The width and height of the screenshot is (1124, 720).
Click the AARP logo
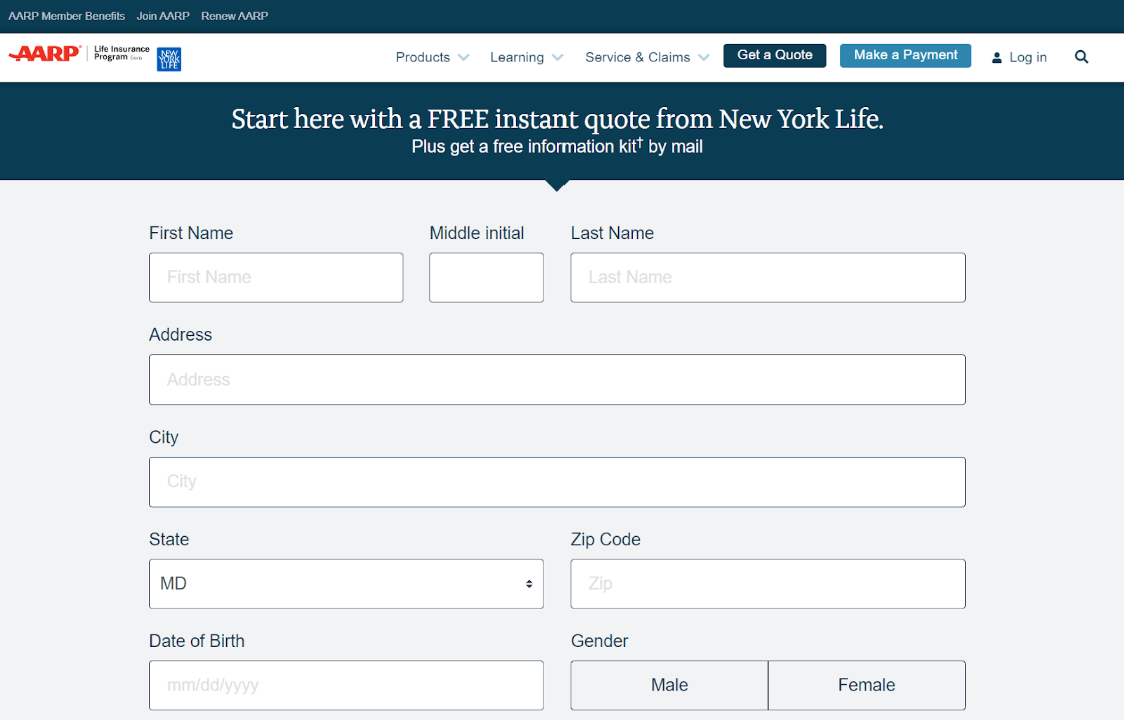click(x=45, y=54)
